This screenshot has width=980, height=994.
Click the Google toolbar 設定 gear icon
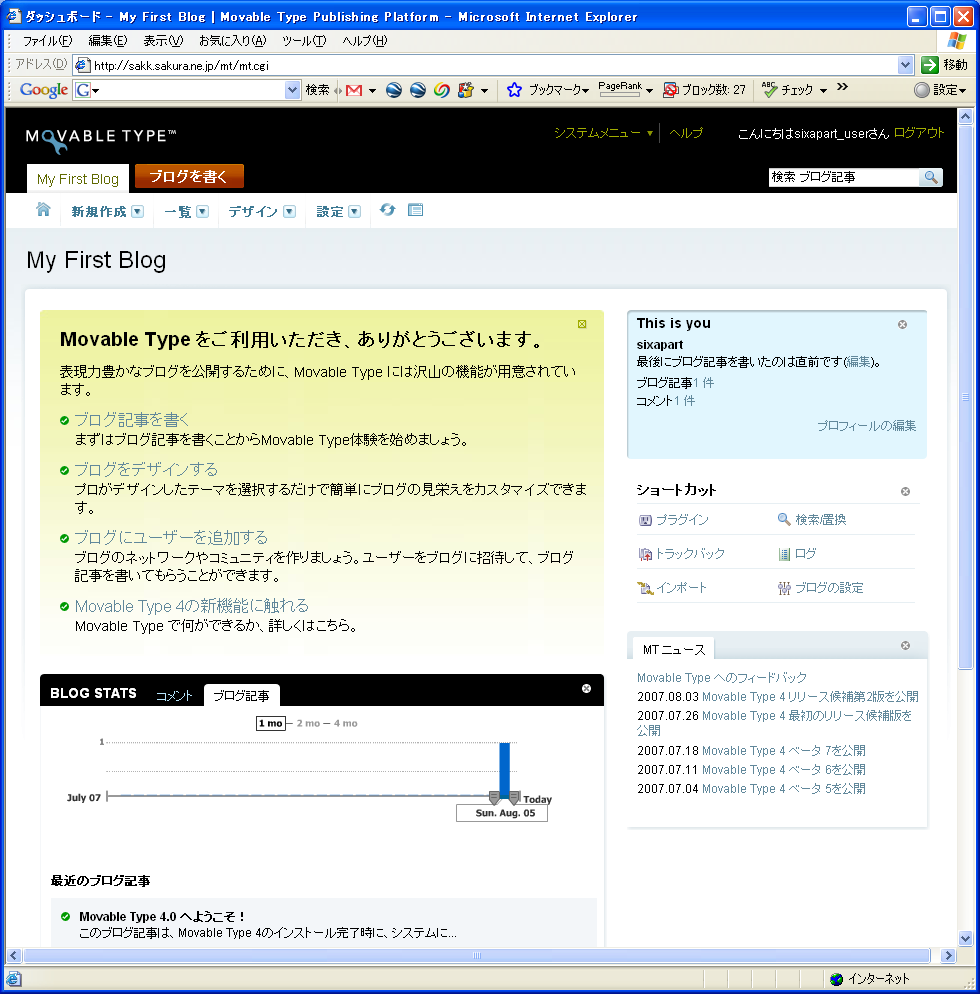click(921, 90)
